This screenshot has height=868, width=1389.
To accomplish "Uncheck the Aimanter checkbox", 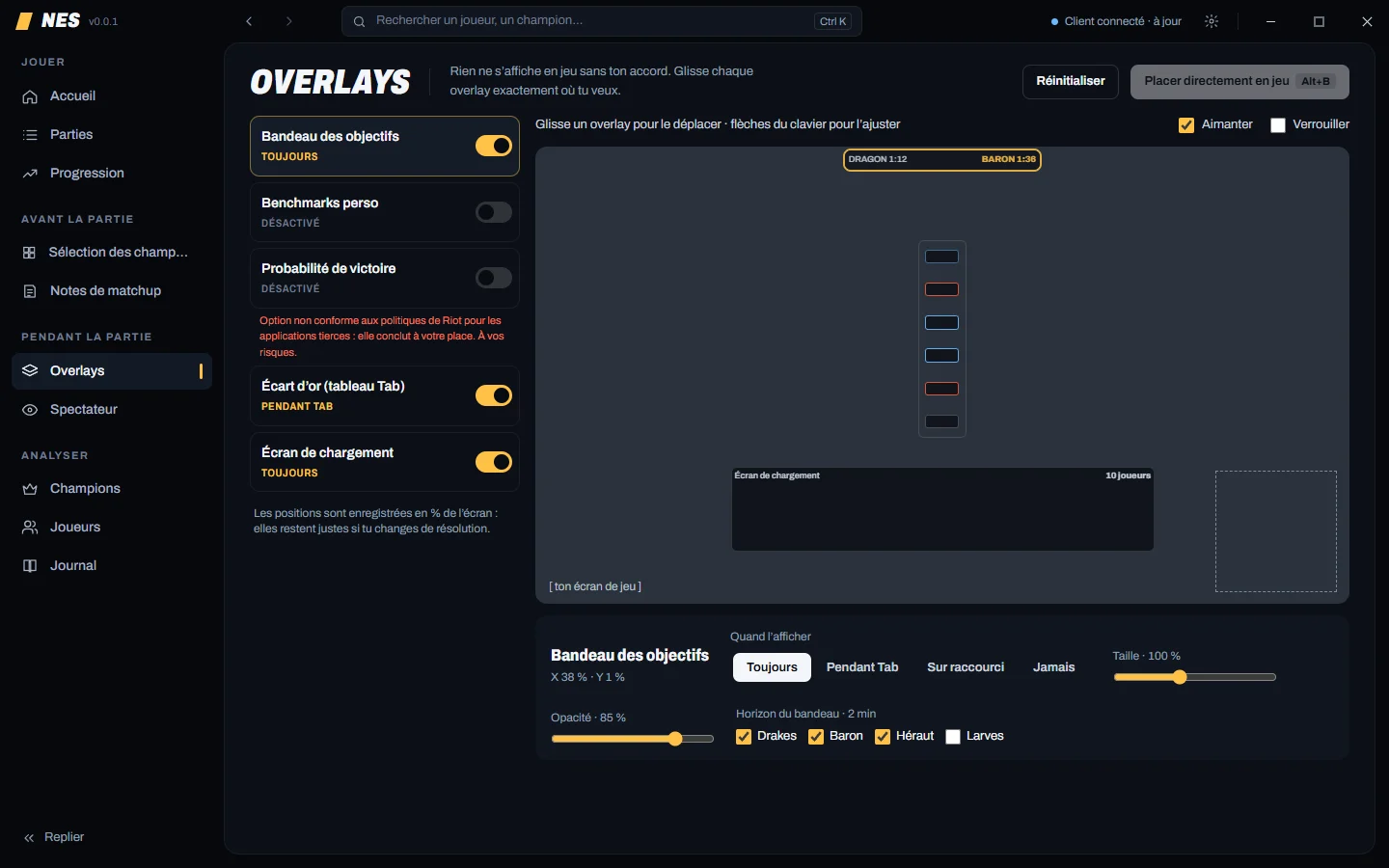I will (1186, 125).
